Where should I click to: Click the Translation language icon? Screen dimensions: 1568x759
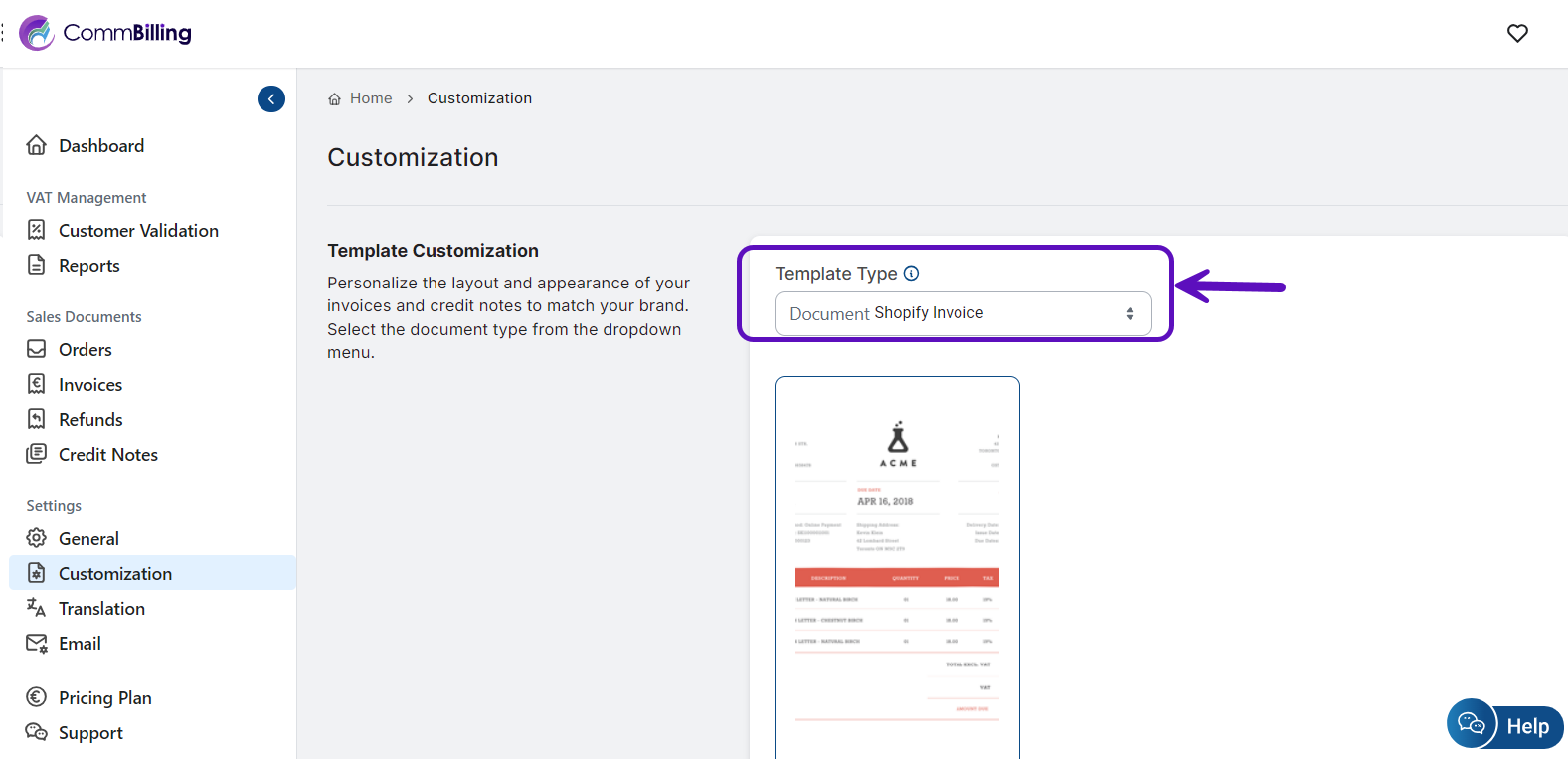[x=37, y=607]
